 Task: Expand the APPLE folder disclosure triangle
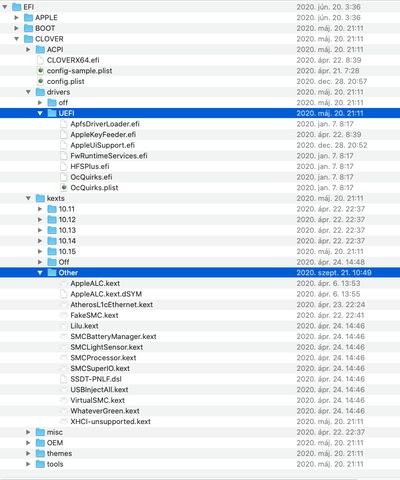(16, 17)
